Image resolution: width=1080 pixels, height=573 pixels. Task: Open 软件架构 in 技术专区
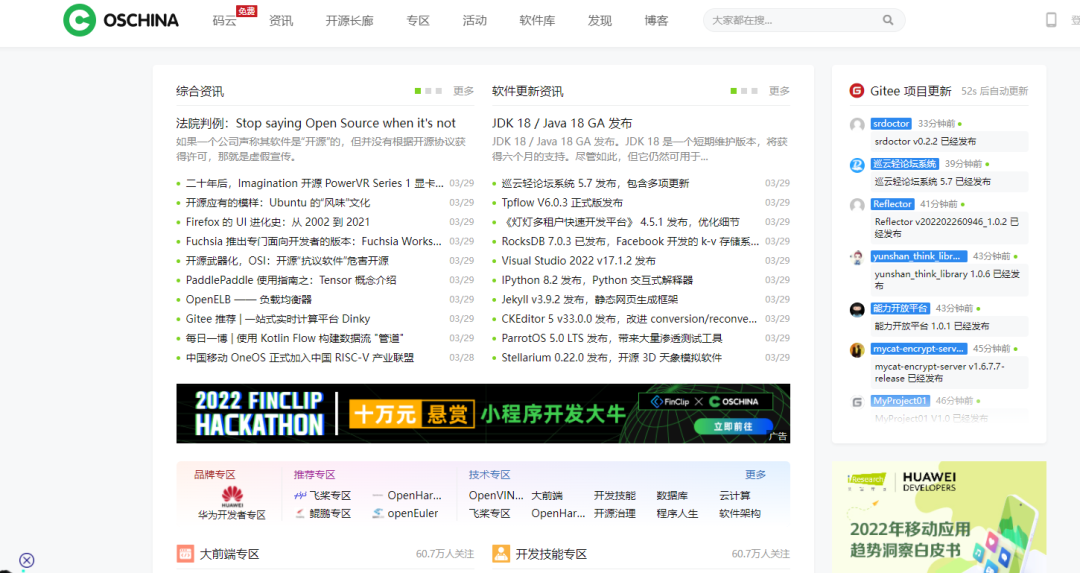pyautogui.click(x=740, y=514)
